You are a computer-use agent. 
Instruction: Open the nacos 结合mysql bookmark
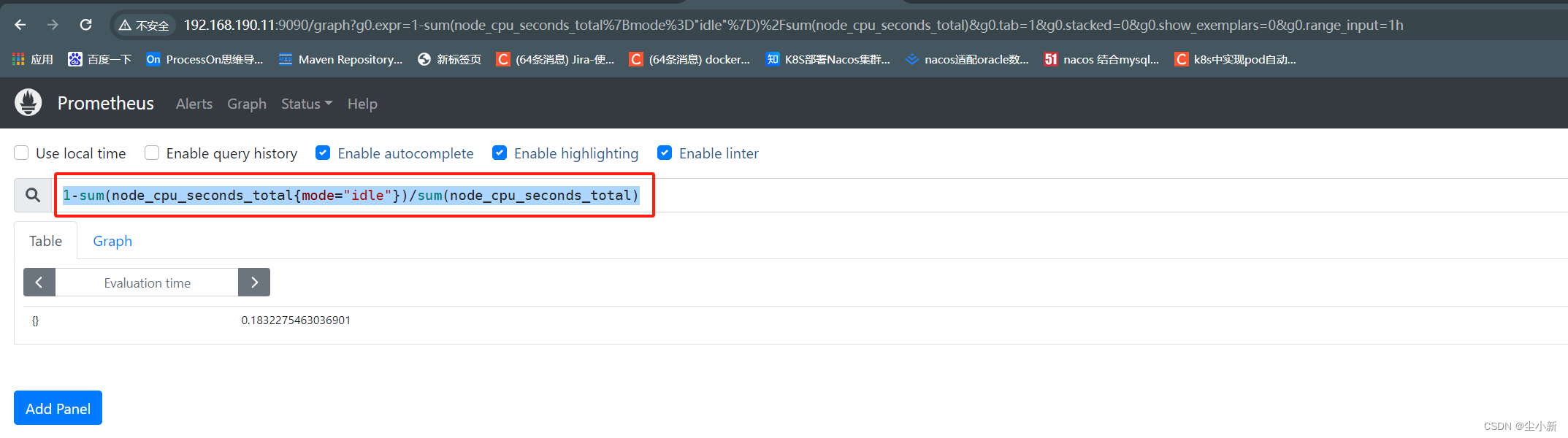[1101, 59]
